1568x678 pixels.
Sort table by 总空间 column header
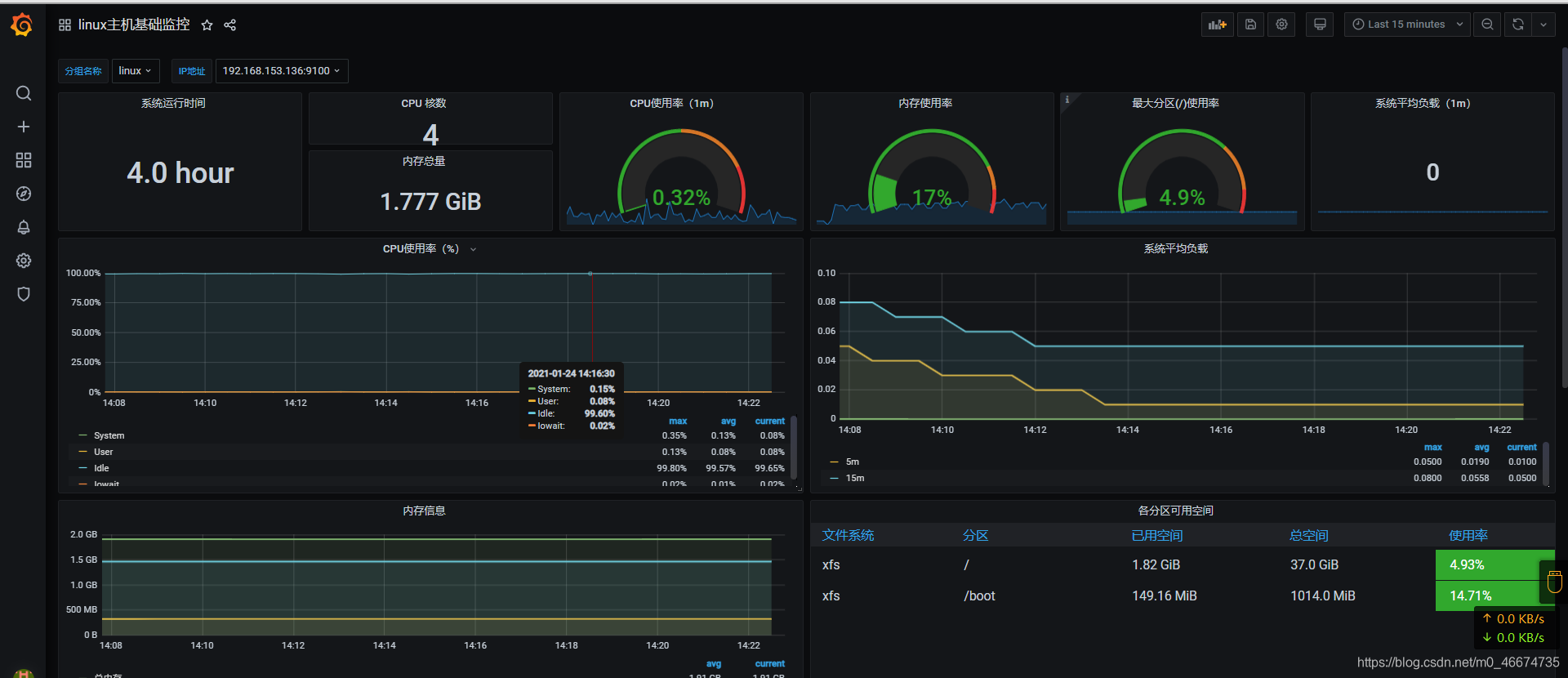coord(1309,536)
